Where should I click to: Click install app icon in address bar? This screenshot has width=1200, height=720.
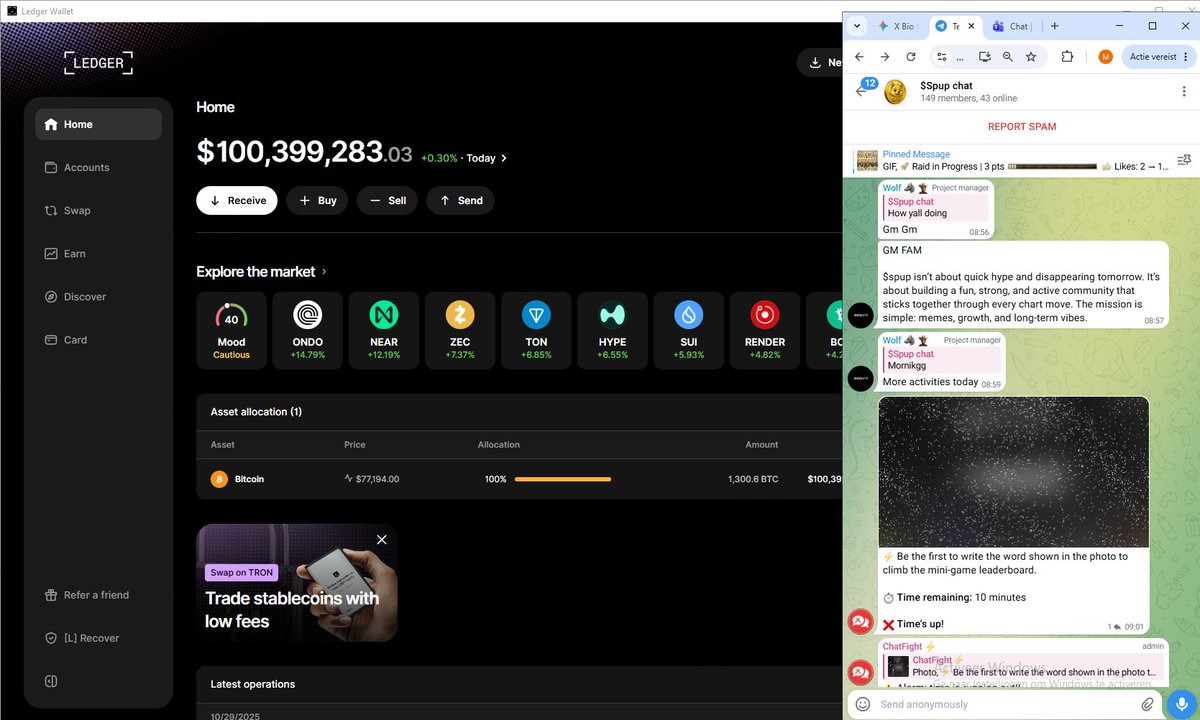[985, 57]
